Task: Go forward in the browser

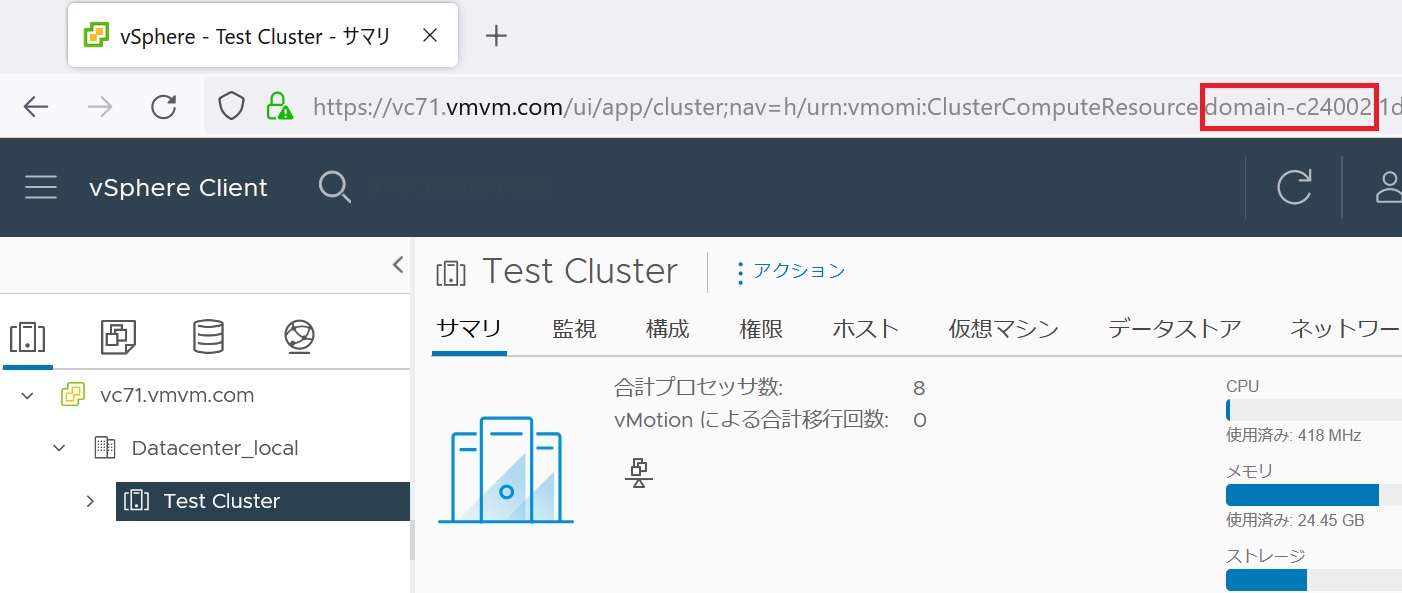Action: point(100,107)
